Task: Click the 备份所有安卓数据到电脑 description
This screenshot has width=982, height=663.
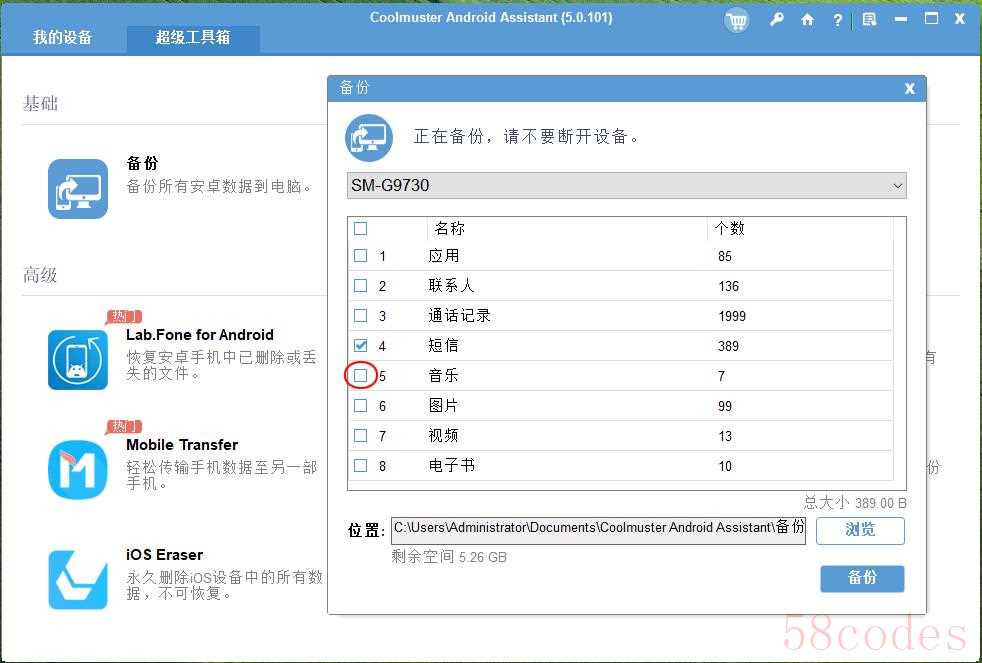Action: [220, 187]
